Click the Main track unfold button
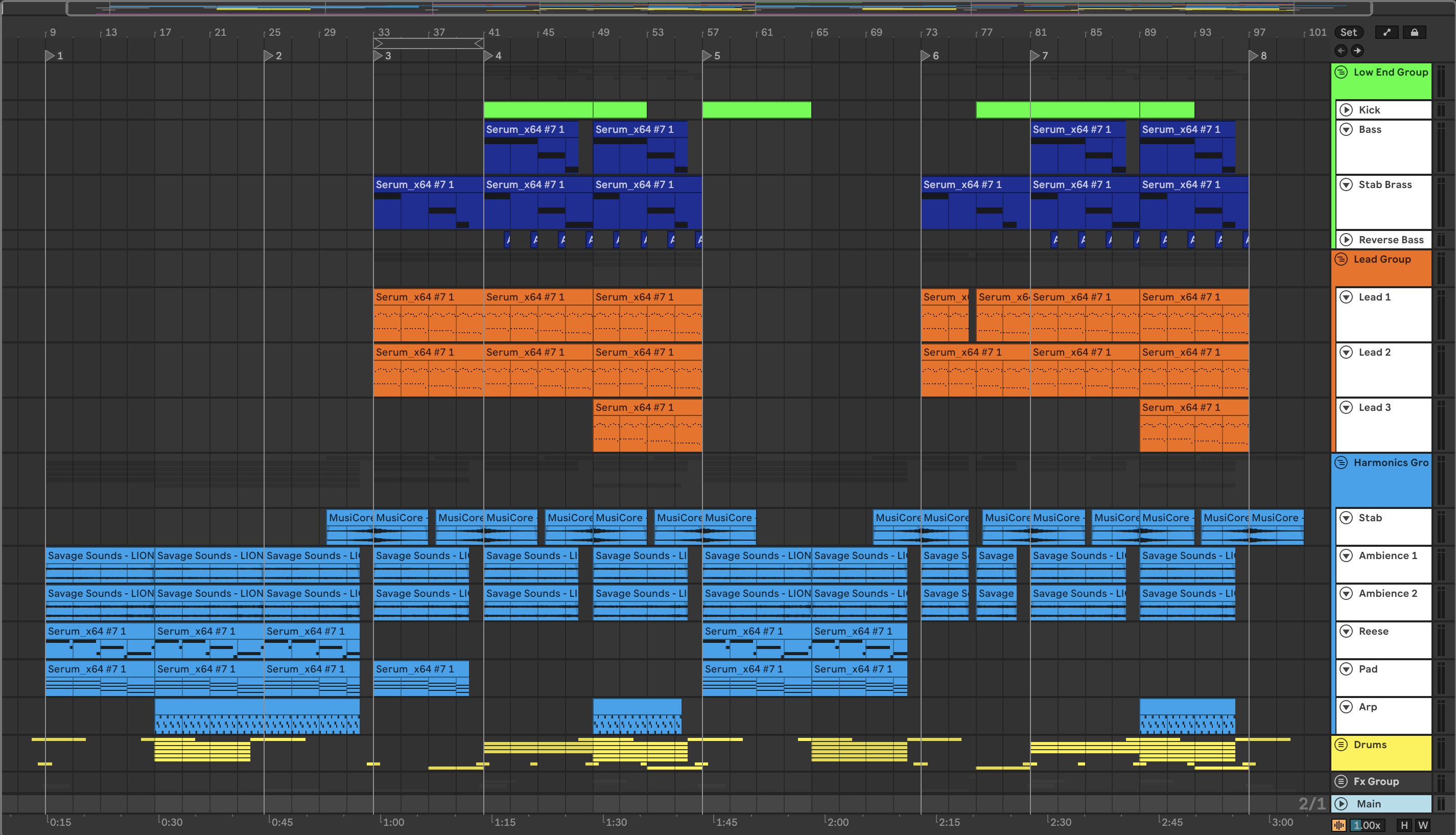This screenshot has width=1456, height=835. click(x=1341, y=803)
